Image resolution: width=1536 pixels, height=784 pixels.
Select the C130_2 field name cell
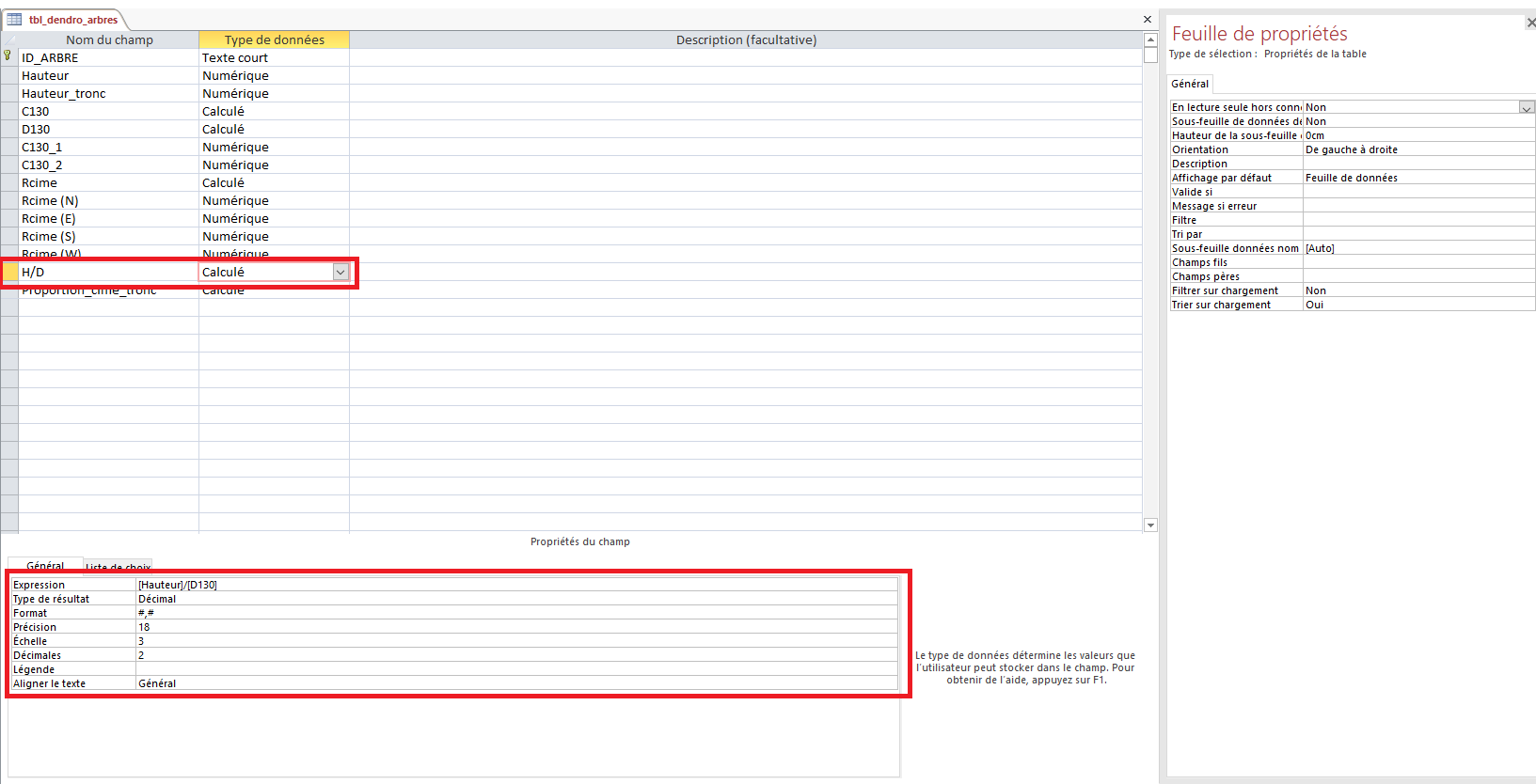pyautogui.click(x=108, y=165)
